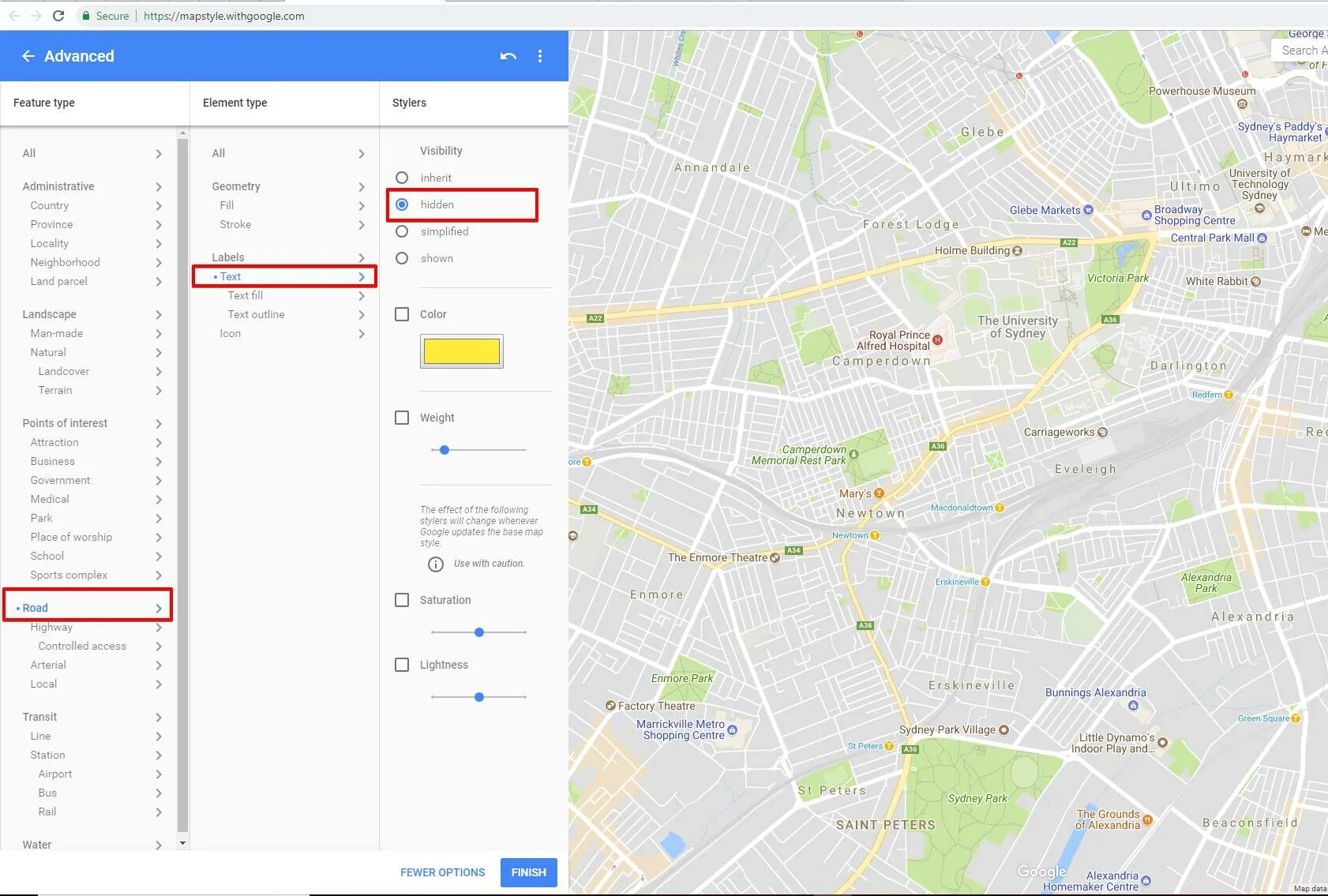Screen dimensions: 1328x896
Task: Click The Enmore Theatre map pin
Action: tap(775, 558)
